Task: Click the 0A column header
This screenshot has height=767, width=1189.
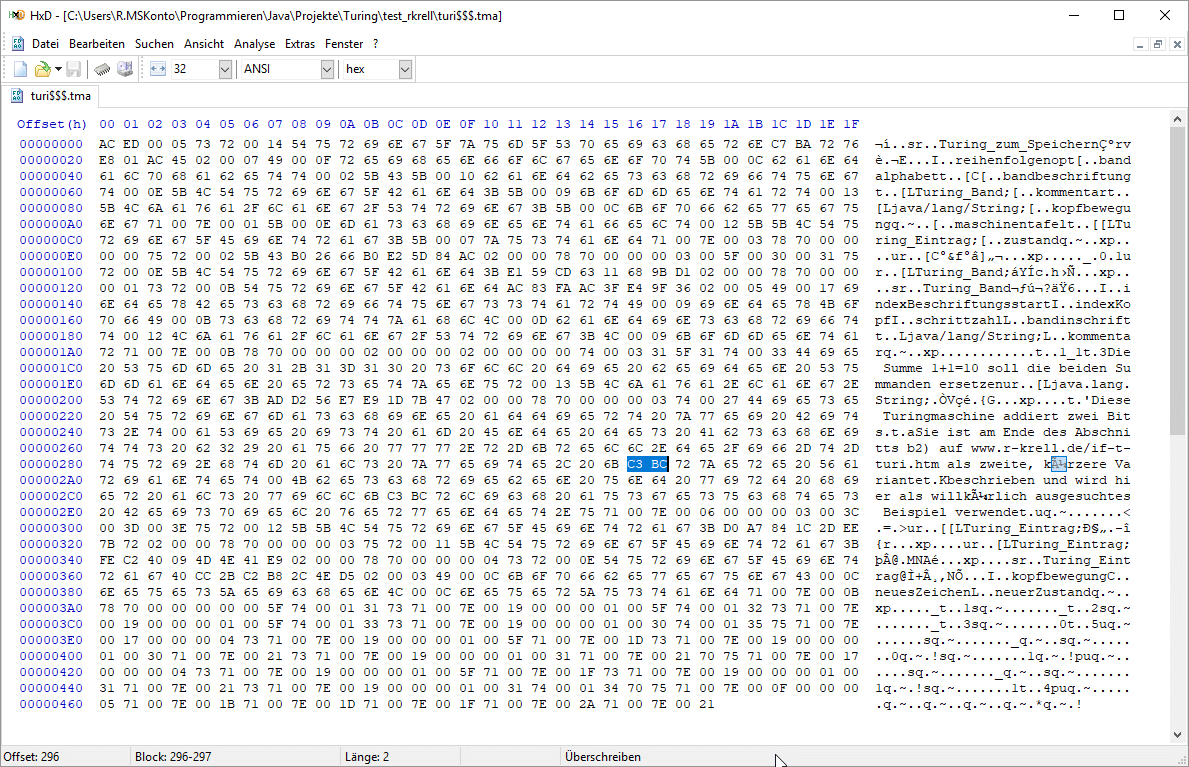Action: 347,124
